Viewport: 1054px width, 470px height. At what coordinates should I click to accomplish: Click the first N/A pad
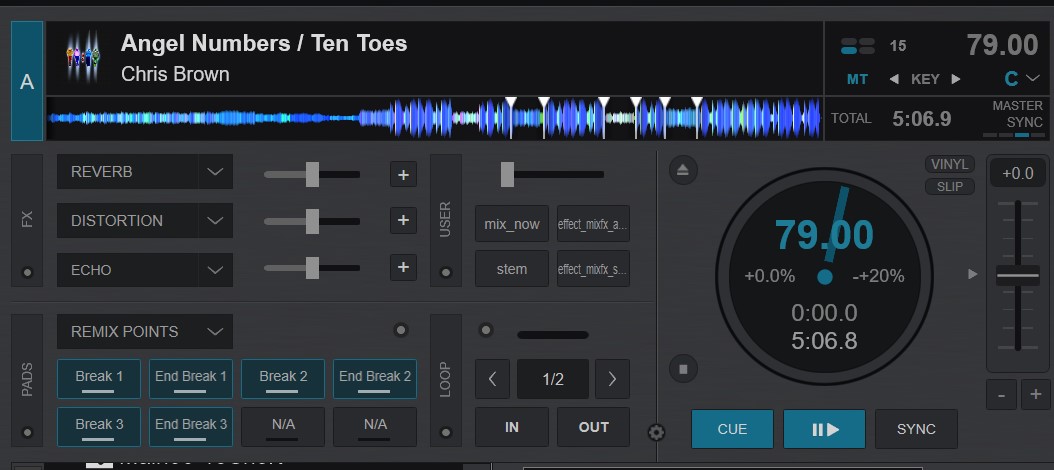283,426
